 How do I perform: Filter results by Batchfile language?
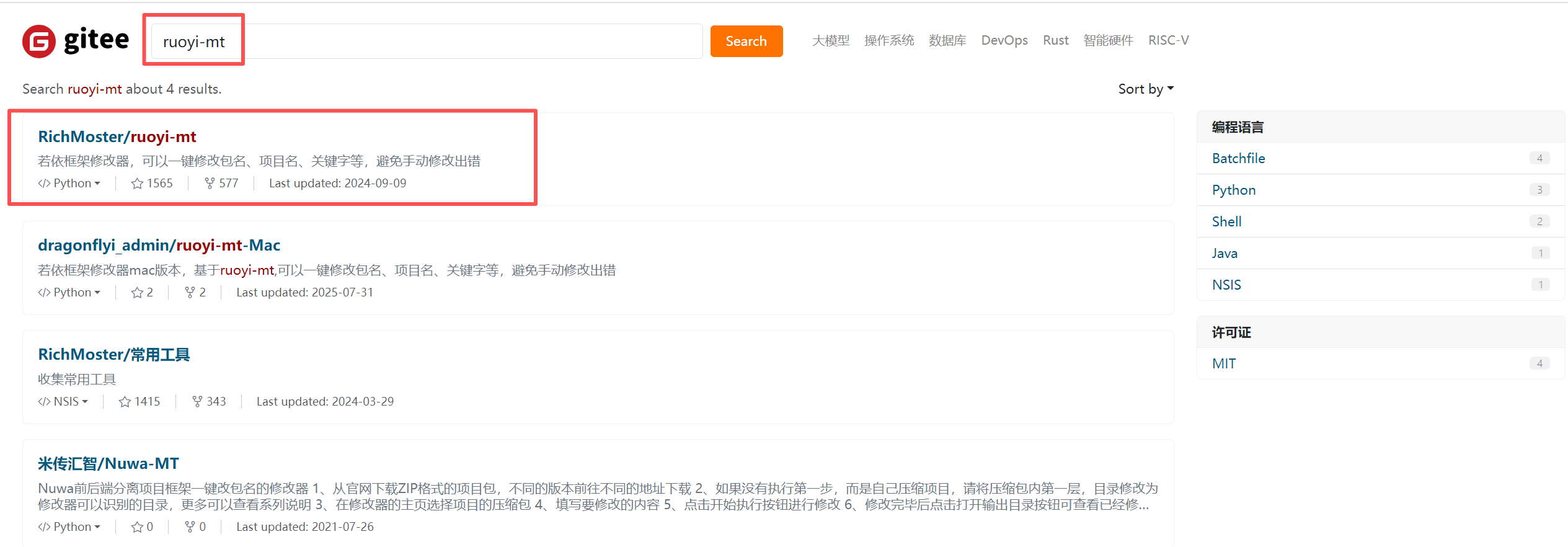(x=1380, y=158)
